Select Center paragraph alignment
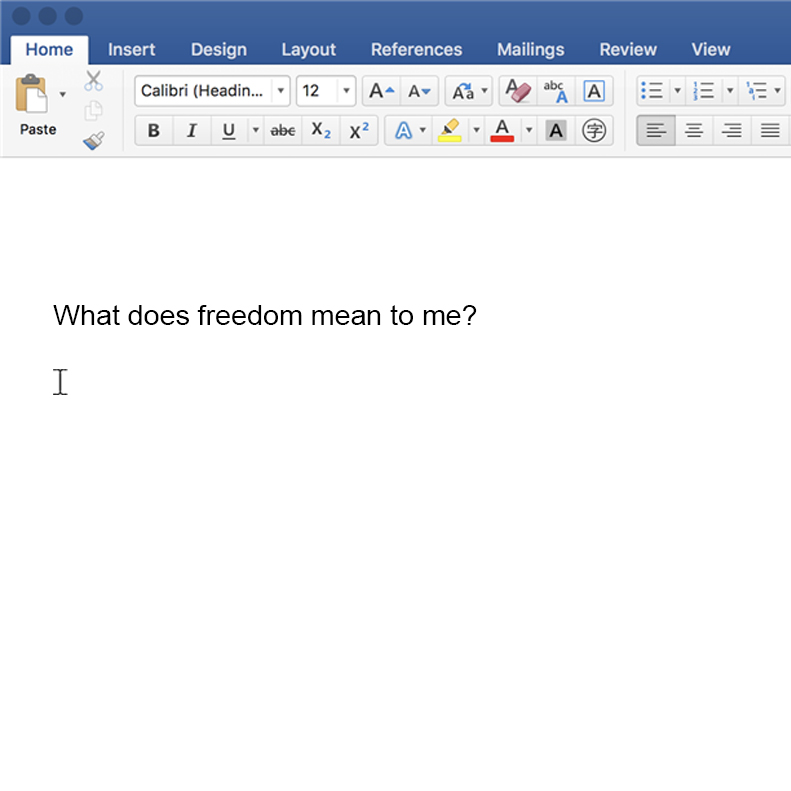The image size is (791, 791). click(694, 131)
